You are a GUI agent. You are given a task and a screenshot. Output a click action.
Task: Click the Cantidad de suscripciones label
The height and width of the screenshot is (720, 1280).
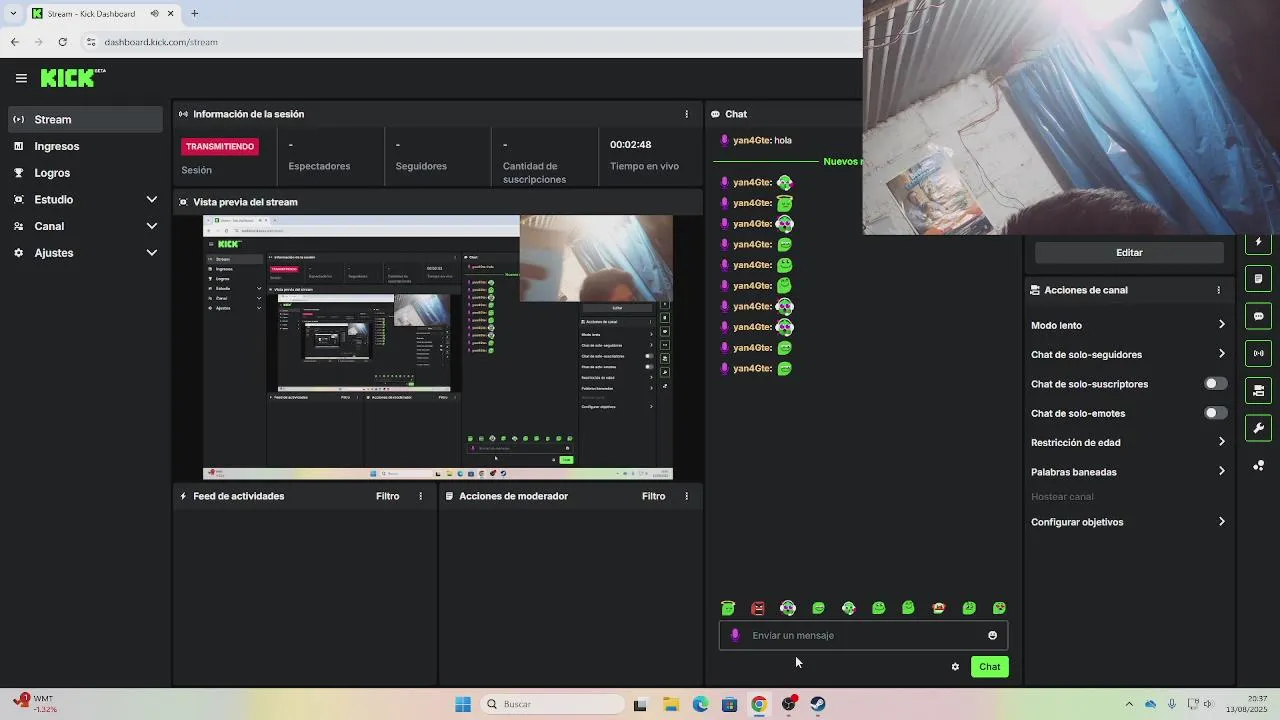[534, 173]
